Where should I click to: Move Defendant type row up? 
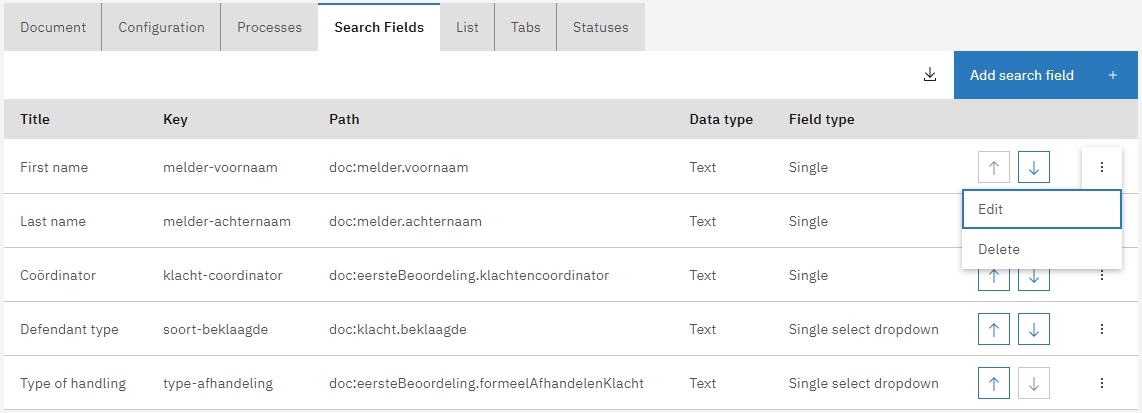coord(994,329)
